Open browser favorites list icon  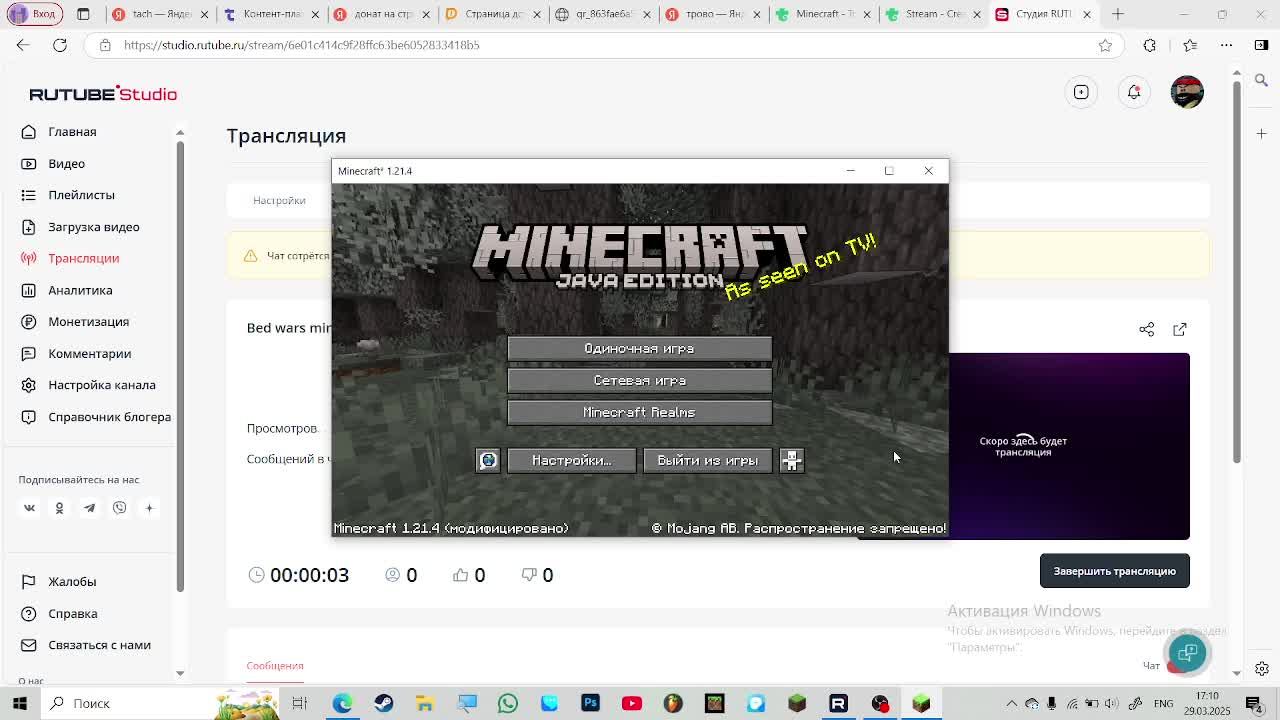point(1190,45)
